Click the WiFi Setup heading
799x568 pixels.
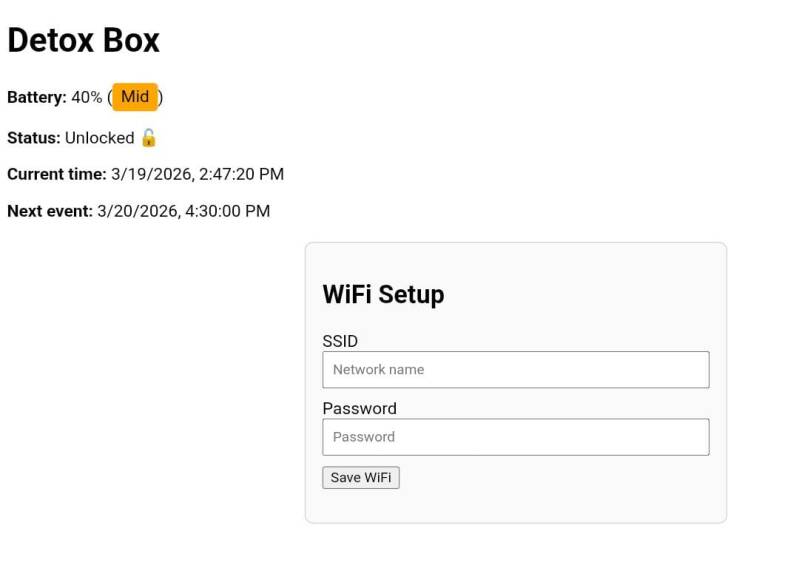tap(383, 294)
